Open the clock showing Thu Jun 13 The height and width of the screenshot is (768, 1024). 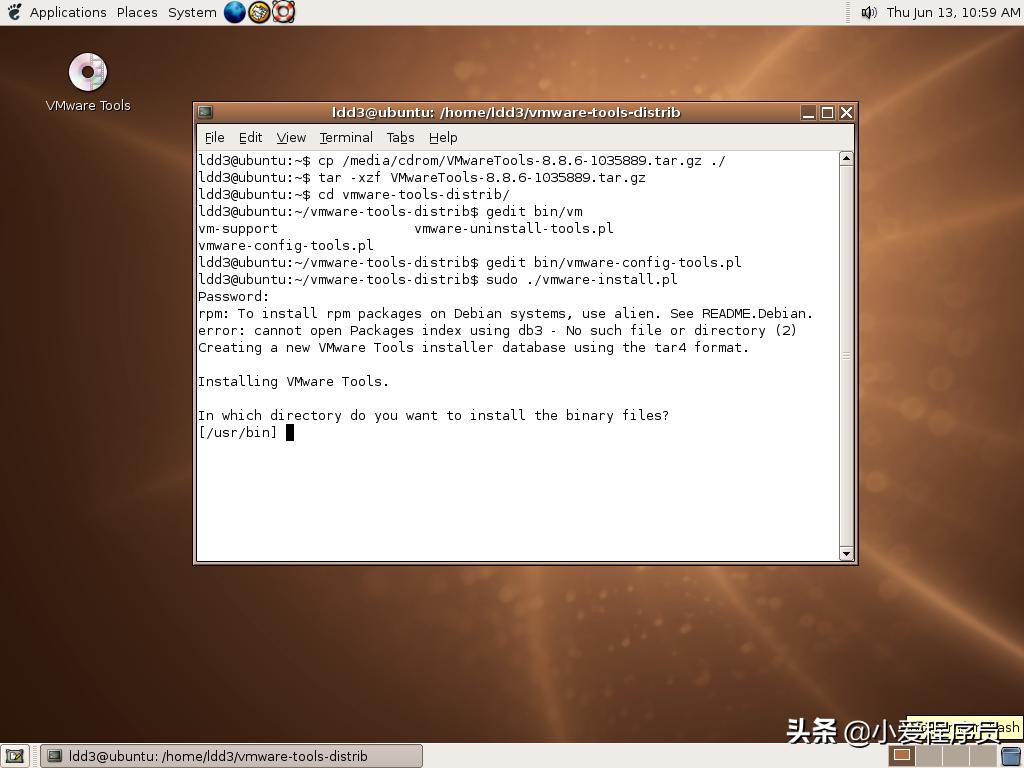(x=953, y=12)
